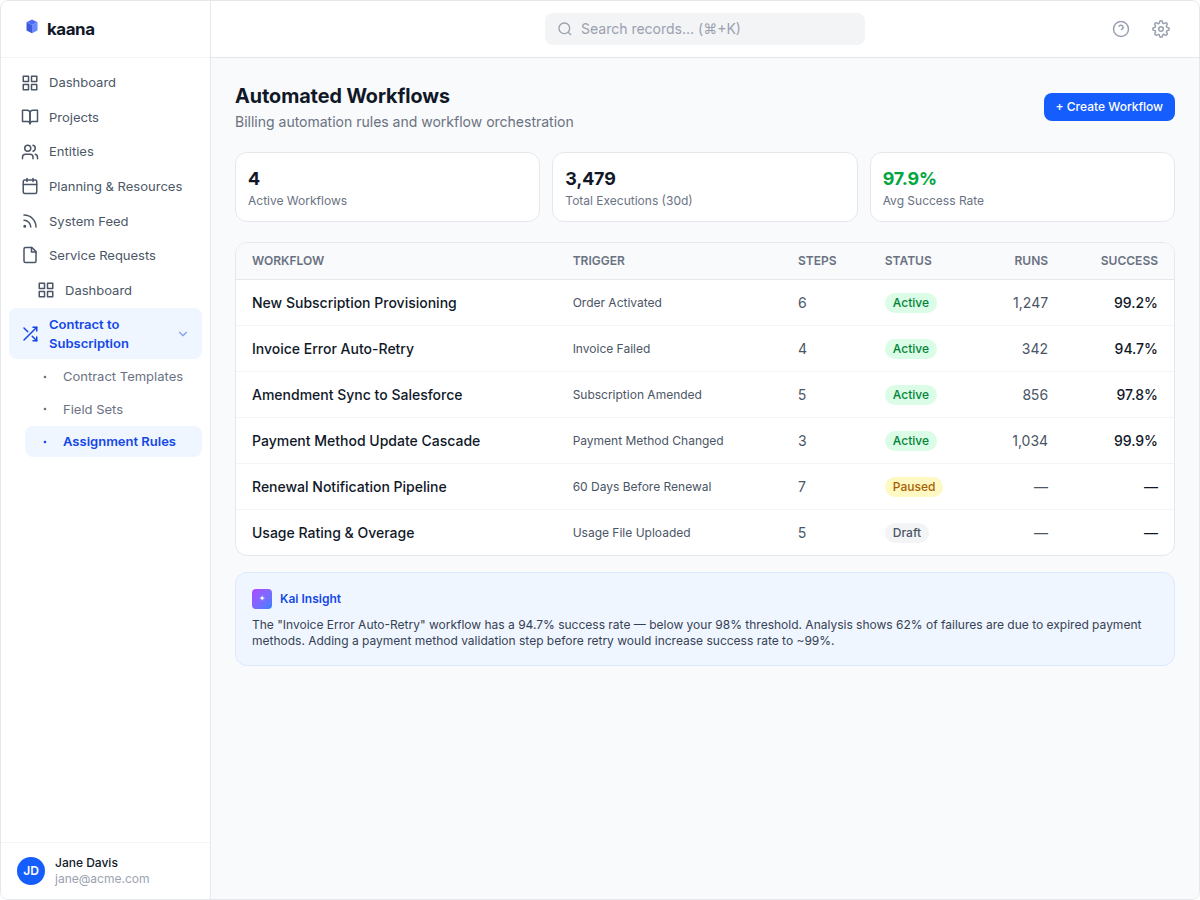Click the Entities people icon
The image size is (1200, 900).
pyautogui.click(x=31, y=151)
